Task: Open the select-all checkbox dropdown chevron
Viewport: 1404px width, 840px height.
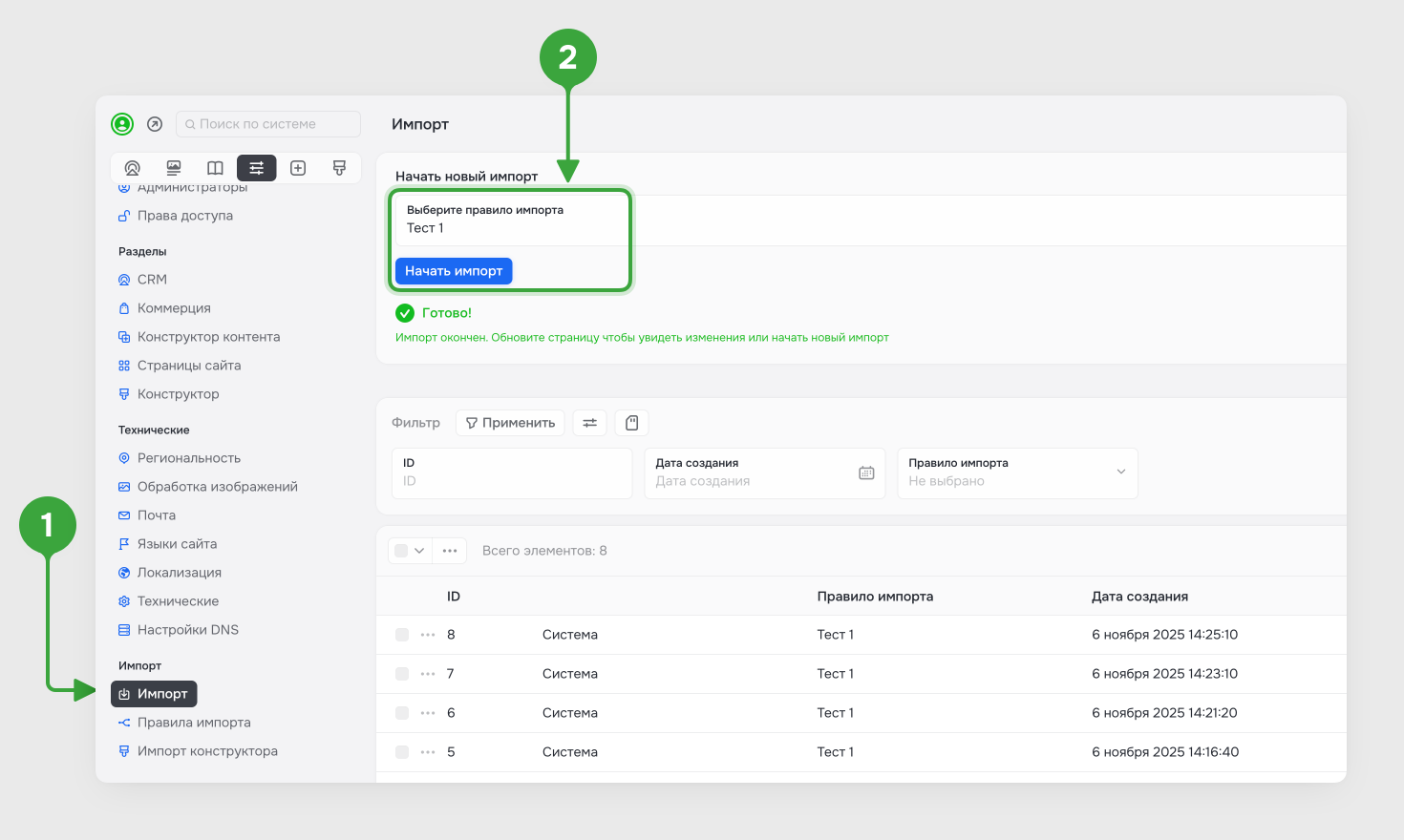Action: (x=419, y=551)
